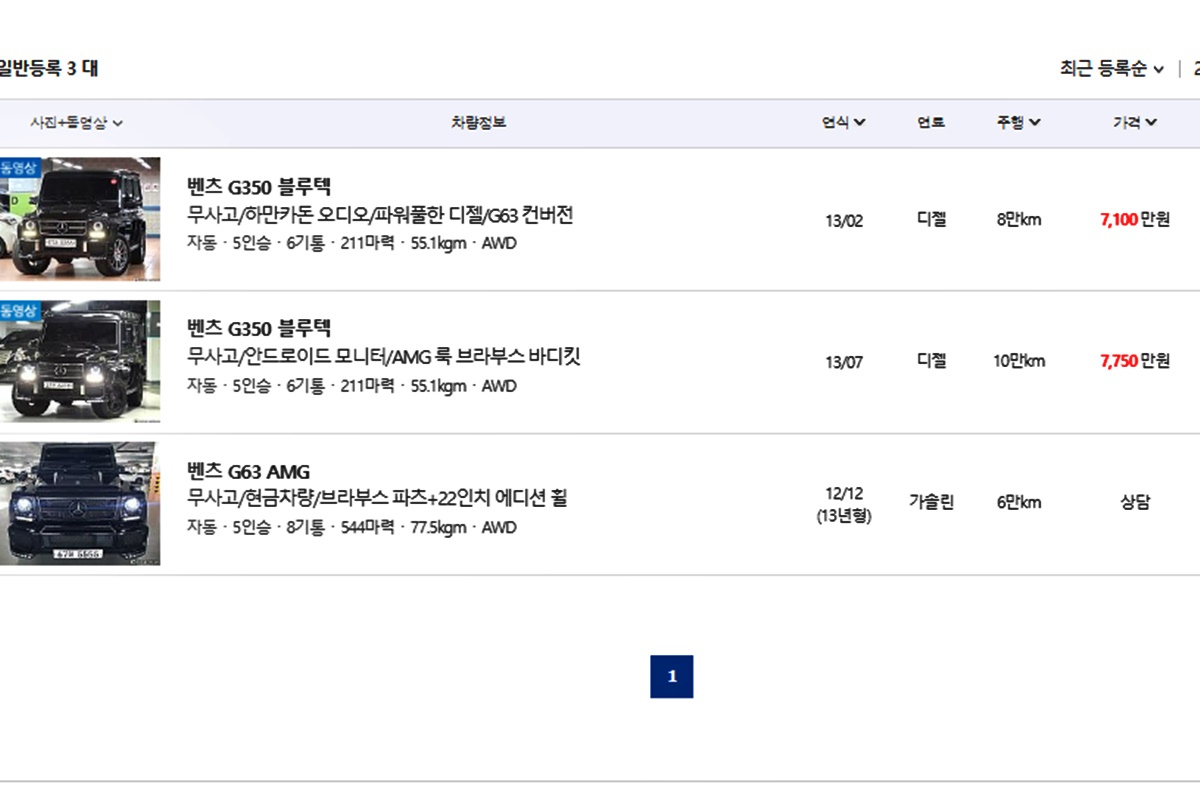Open 벤츠 G350 블루텍 title of 13/02 listing

(259, 186)
